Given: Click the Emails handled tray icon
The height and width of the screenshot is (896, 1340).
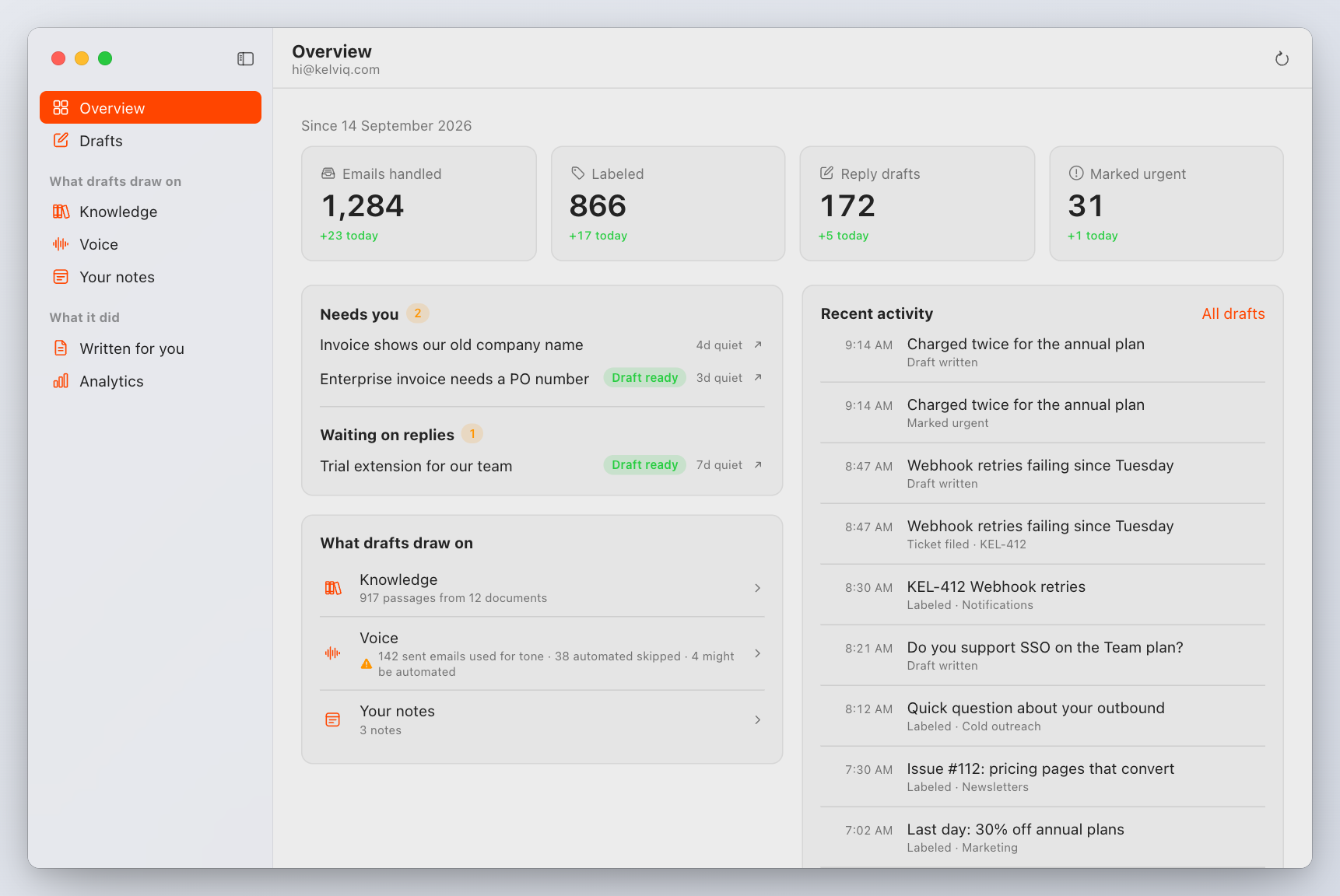Looking at the screenshot, I should [x=328, y=173].
